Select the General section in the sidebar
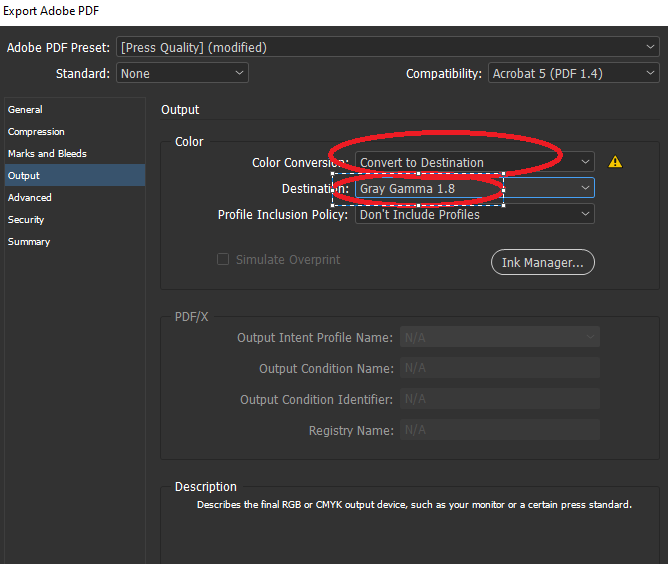672x564 pixels. (75, 109)
